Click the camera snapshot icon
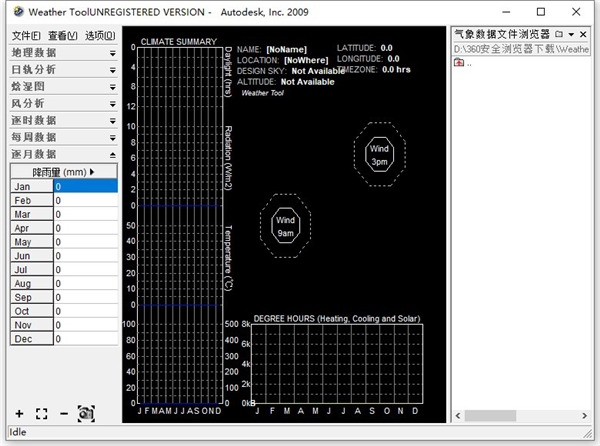600x446 pixels. pos(86,413)
